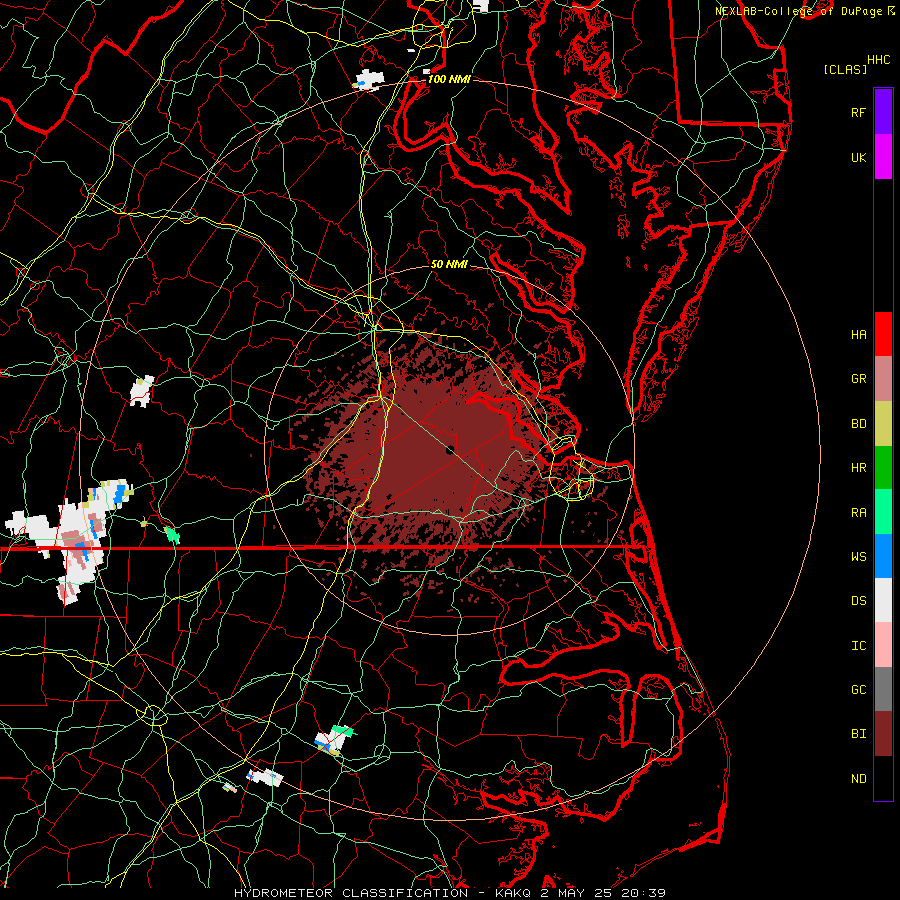Click the 50 NMI range ring label

449,264
